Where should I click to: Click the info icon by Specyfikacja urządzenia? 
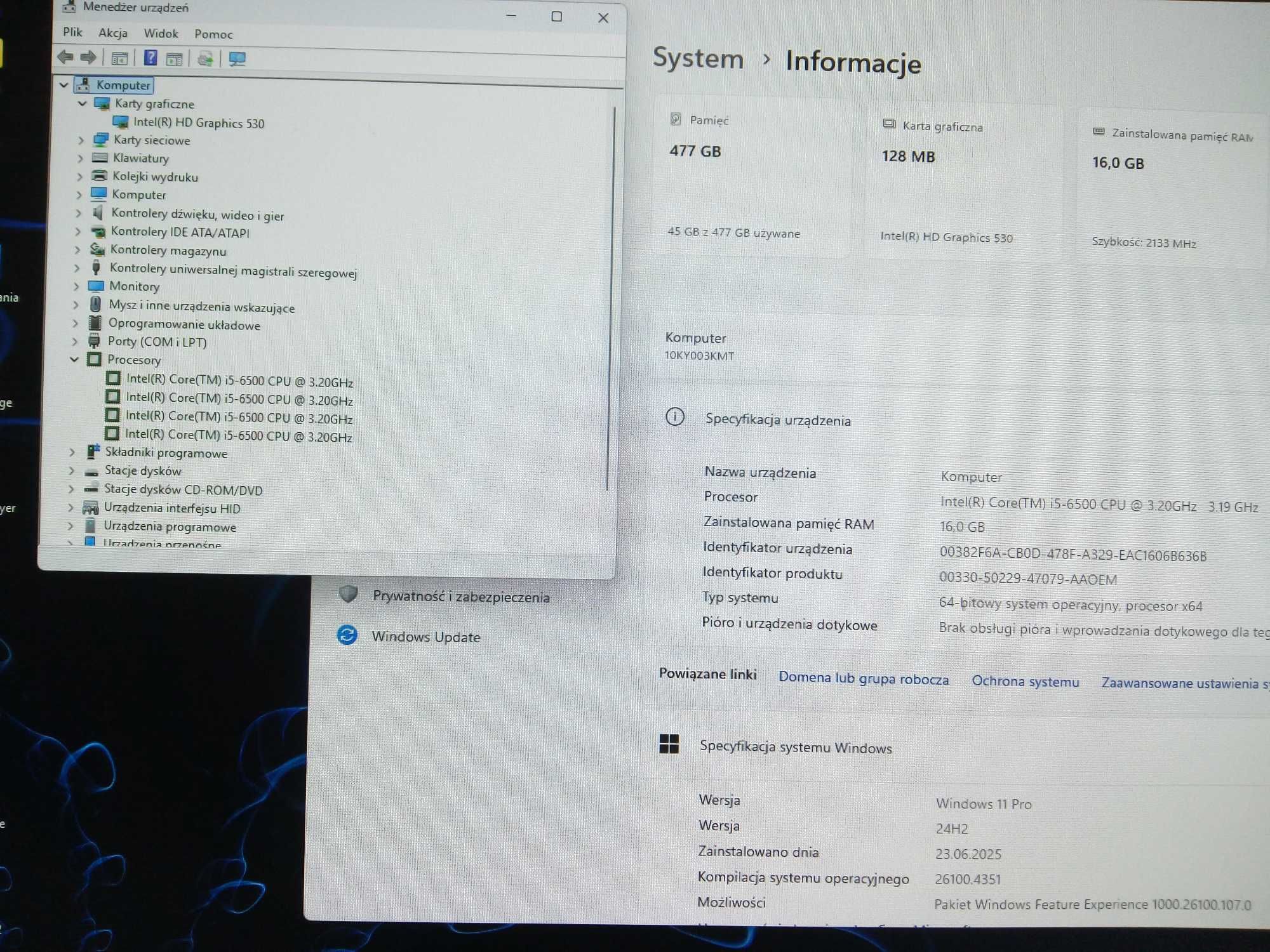(674, 417)
